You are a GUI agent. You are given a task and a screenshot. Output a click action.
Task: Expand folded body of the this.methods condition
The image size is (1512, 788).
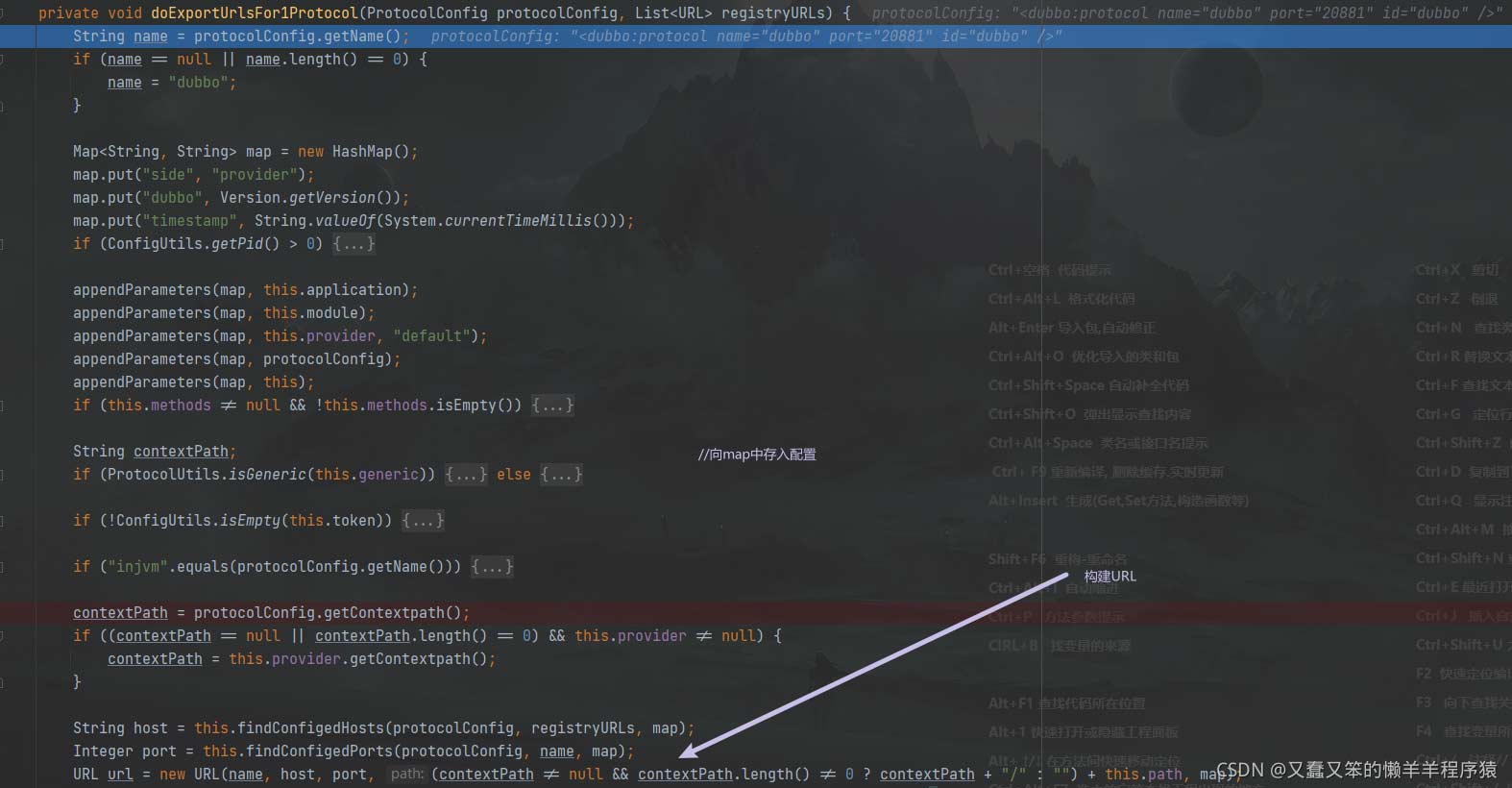coord(552,406)
